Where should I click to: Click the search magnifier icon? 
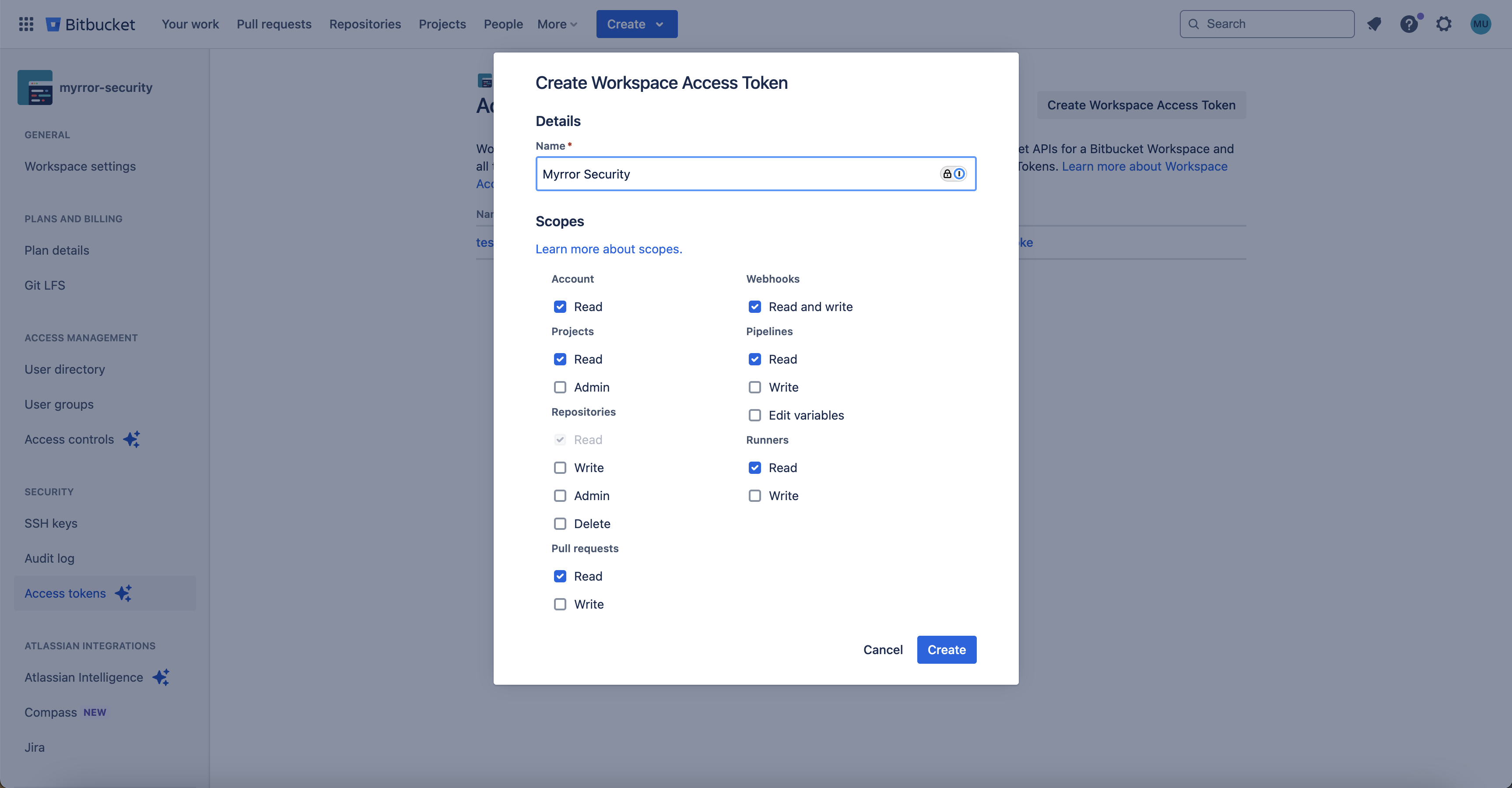click(x=1193, y=24)
